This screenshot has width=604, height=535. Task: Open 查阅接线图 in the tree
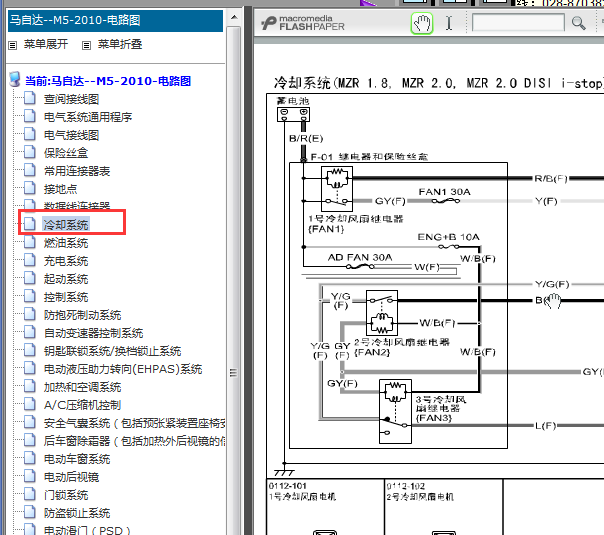click(x=71, y=99)
